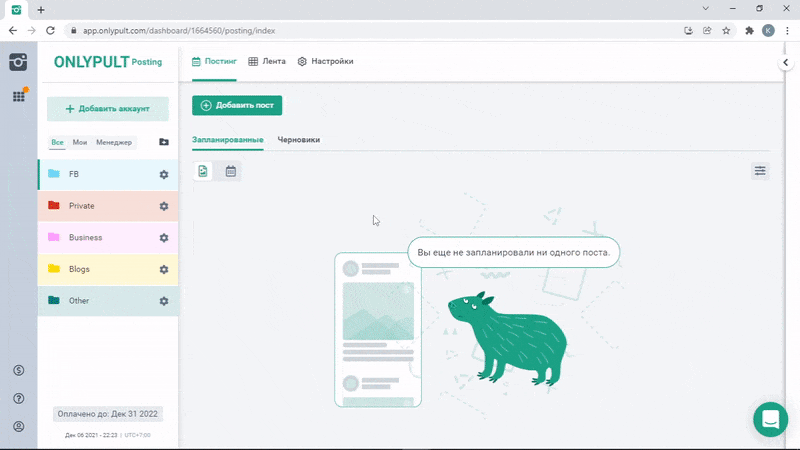Switch to list view of posts
The width and height of the screenshot is (800, 450).
click(x=203, y=171)
